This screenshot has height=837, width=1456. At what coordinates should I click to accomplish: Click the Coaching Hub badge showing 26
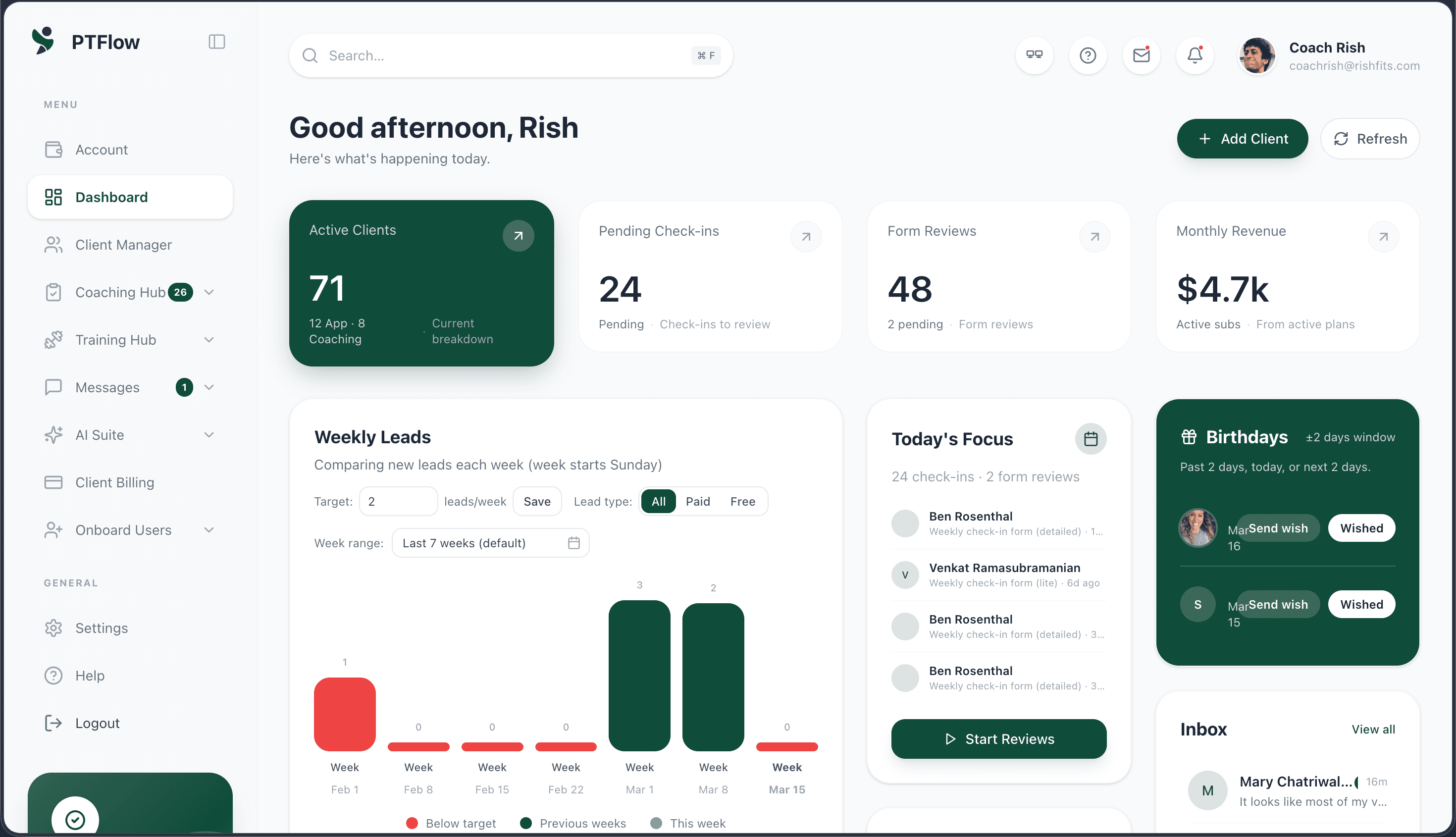[180, 293]
